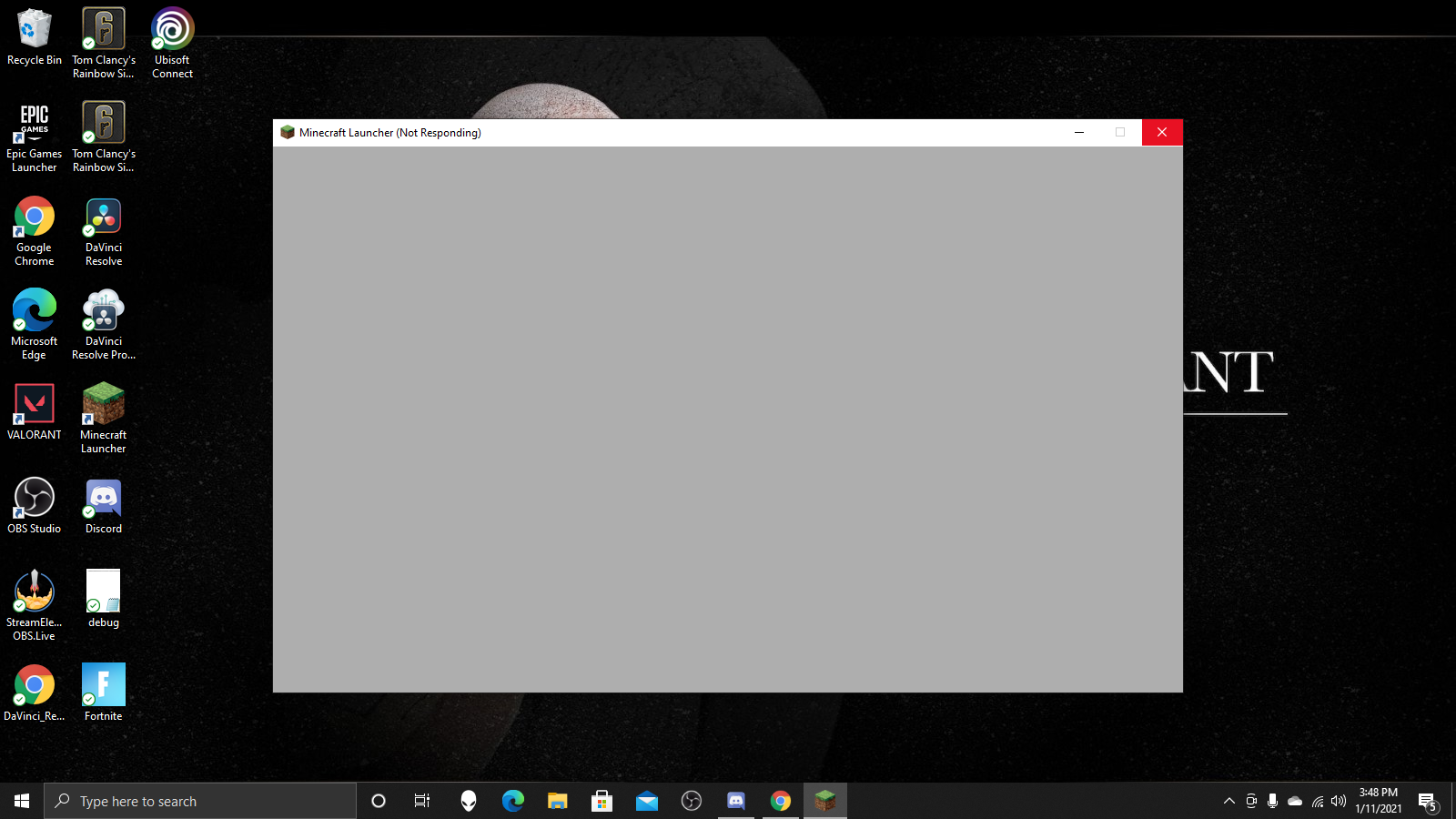Click the Minecraft Launcher taskbar button
This screenshot has height=819, width=1456.
[x=825, y=801]
